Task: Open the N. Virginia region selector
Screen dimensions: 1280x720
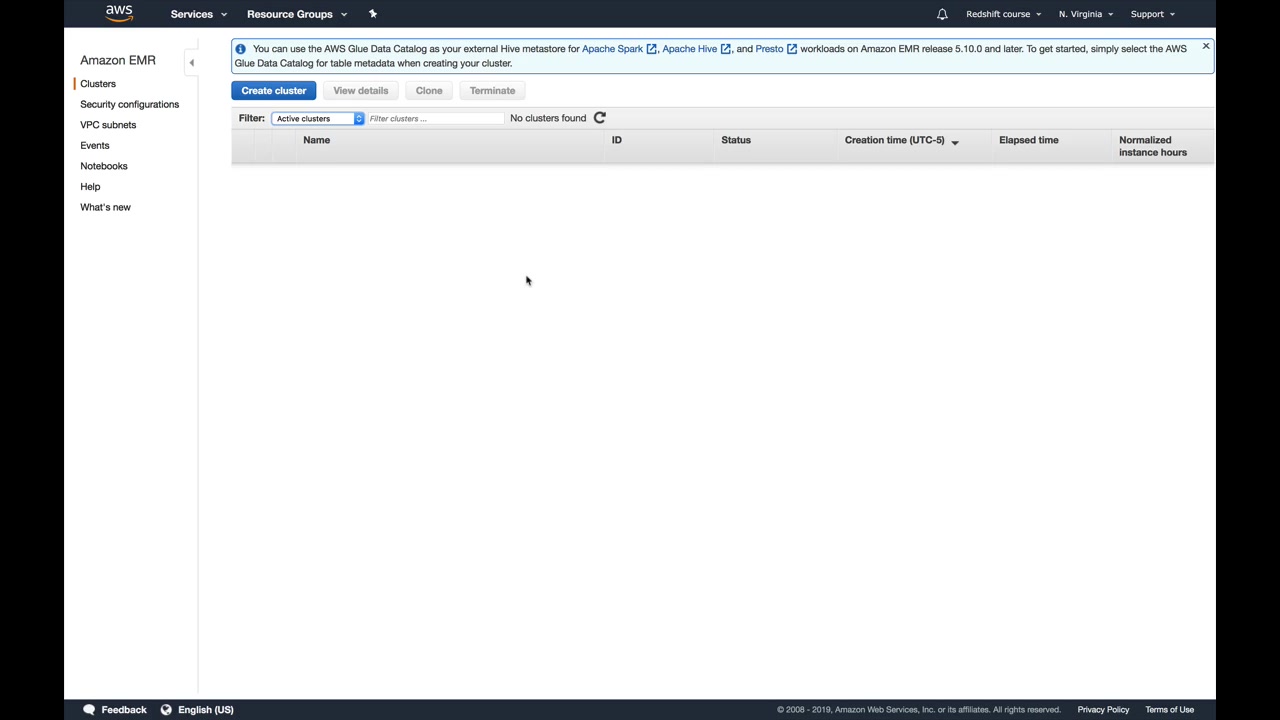Action: 1086,14
